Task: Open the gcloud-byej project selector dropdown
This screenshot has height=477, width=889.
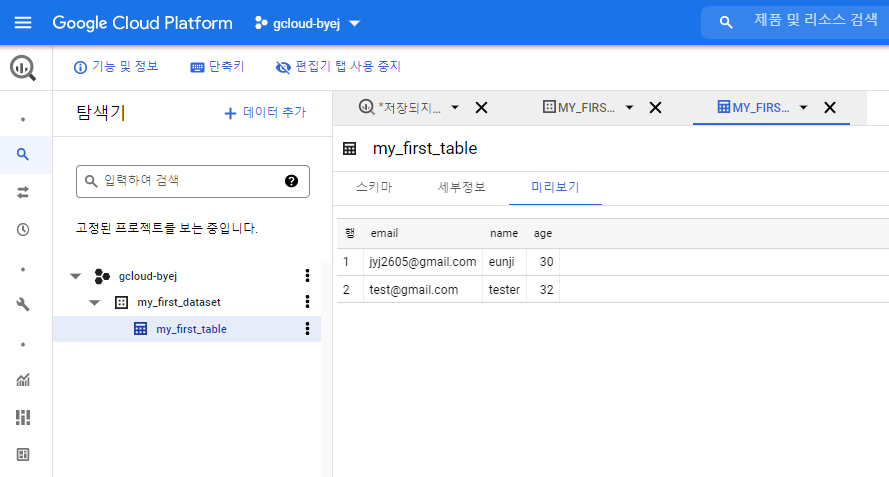Action: [308, 23]
